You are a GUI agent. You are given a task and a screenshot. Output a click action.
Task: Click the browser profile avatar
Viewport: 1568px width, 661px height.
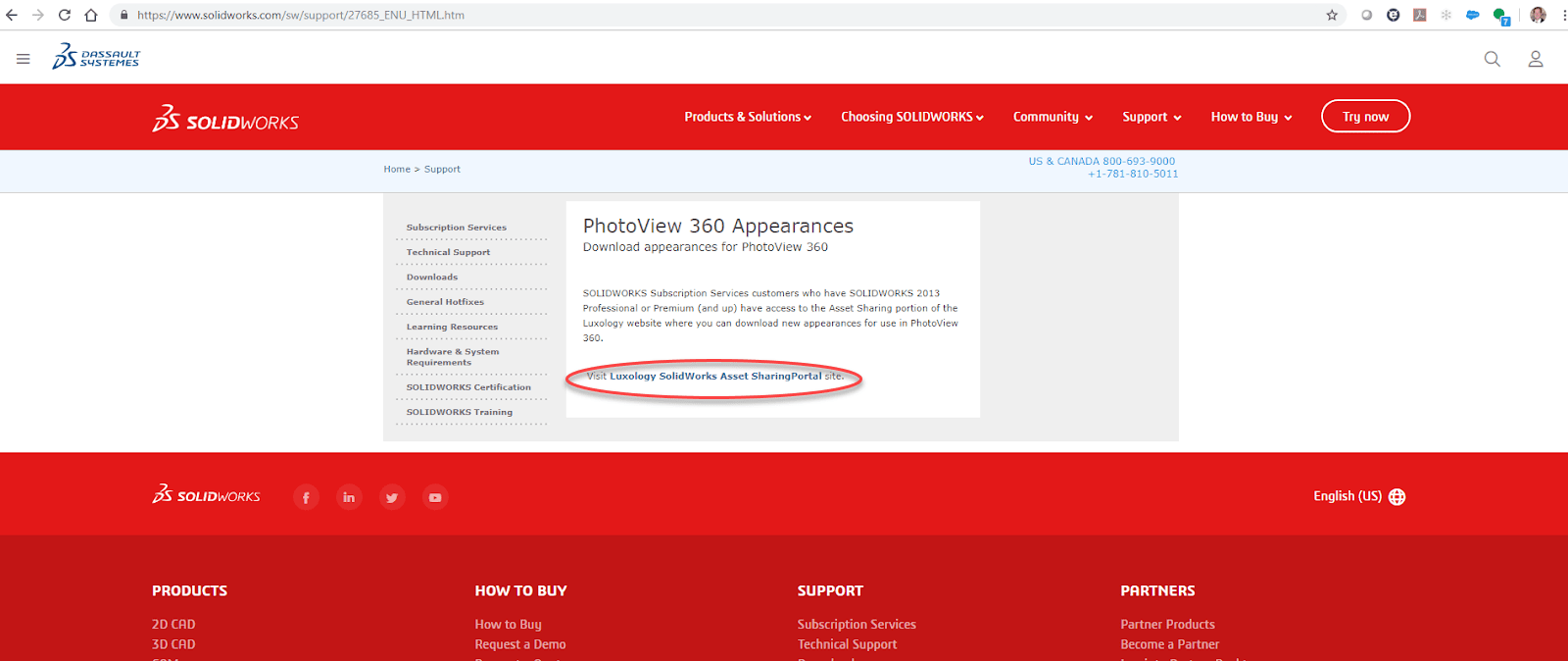(x=1538, y=15)
